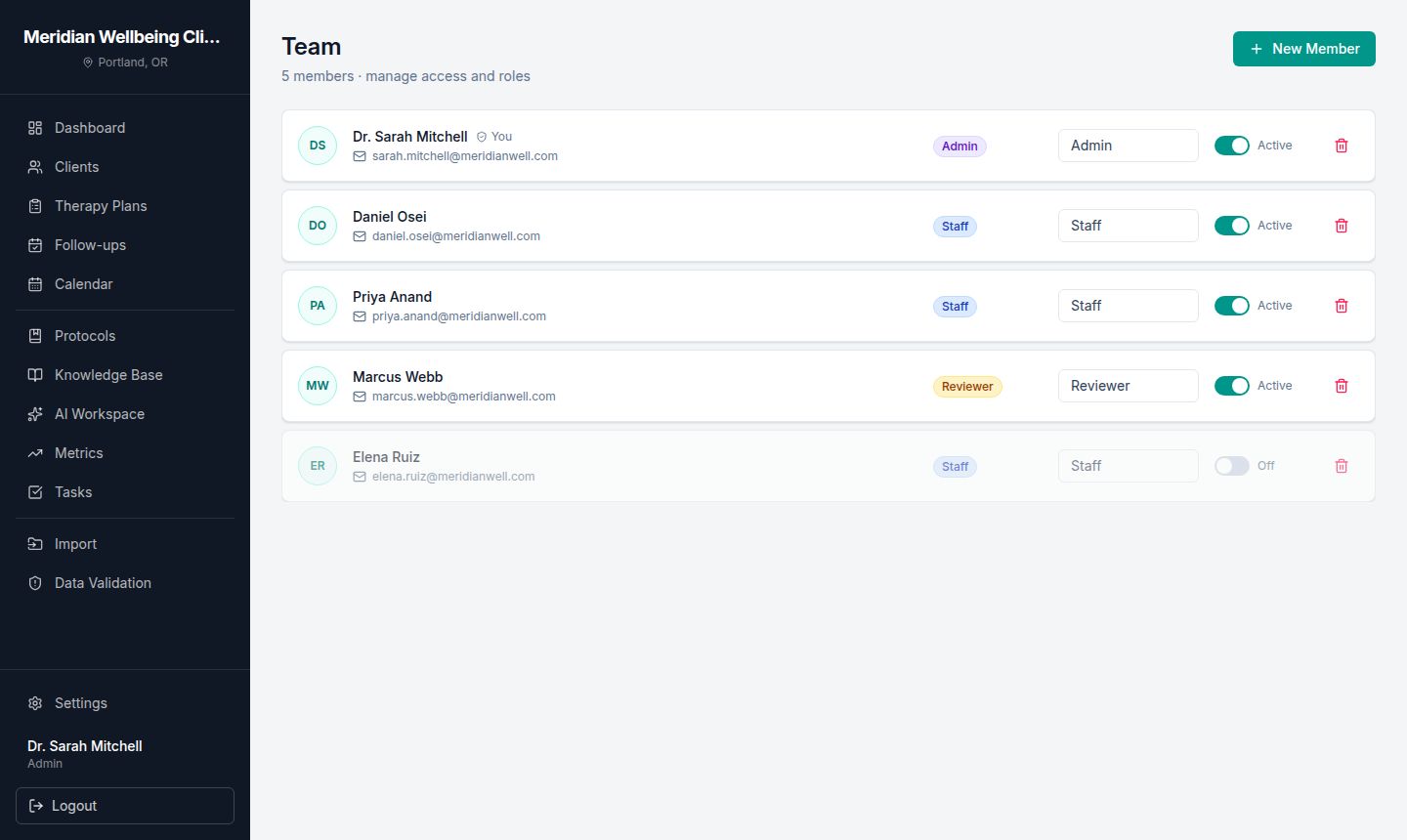Enable Elena Ruiz's Off toggle

(1232, 466)
